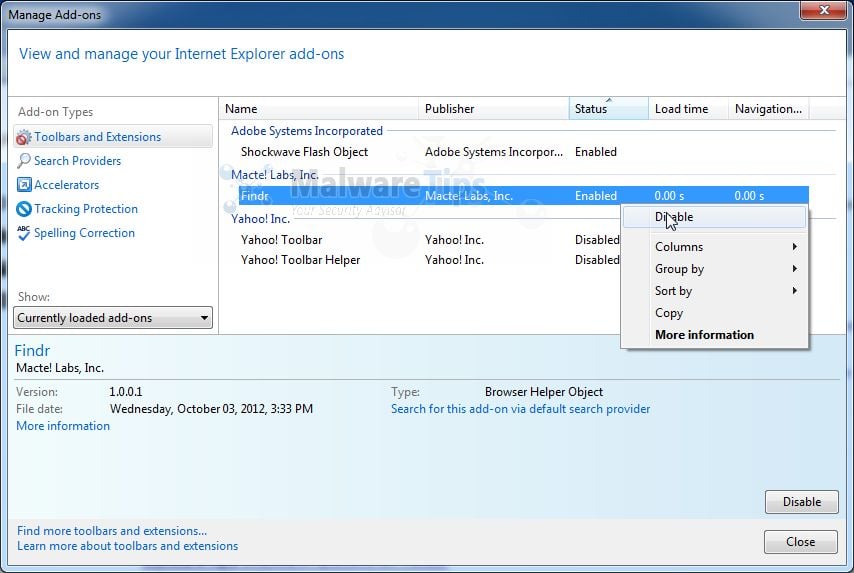
Task: Click the Sort by submenu arrow
Action: (x=795, y=291)
